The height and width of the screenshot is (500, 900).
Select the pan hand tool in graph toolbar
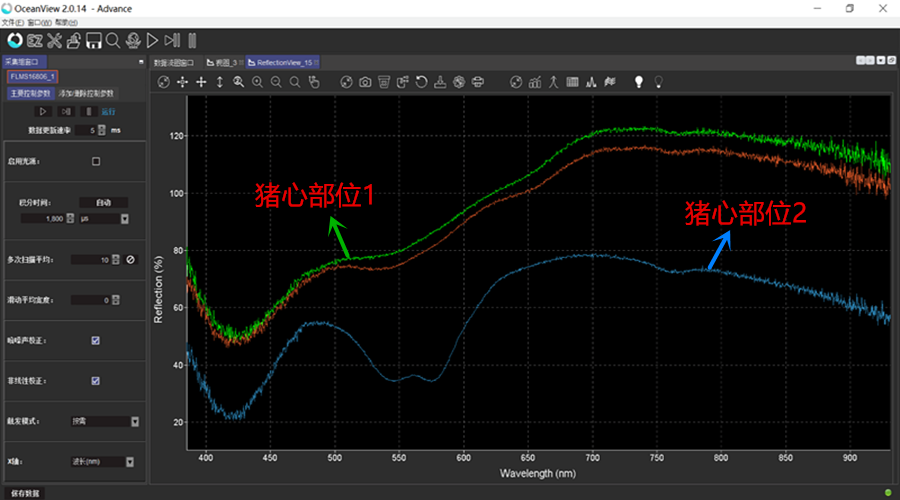click(314, 82)
